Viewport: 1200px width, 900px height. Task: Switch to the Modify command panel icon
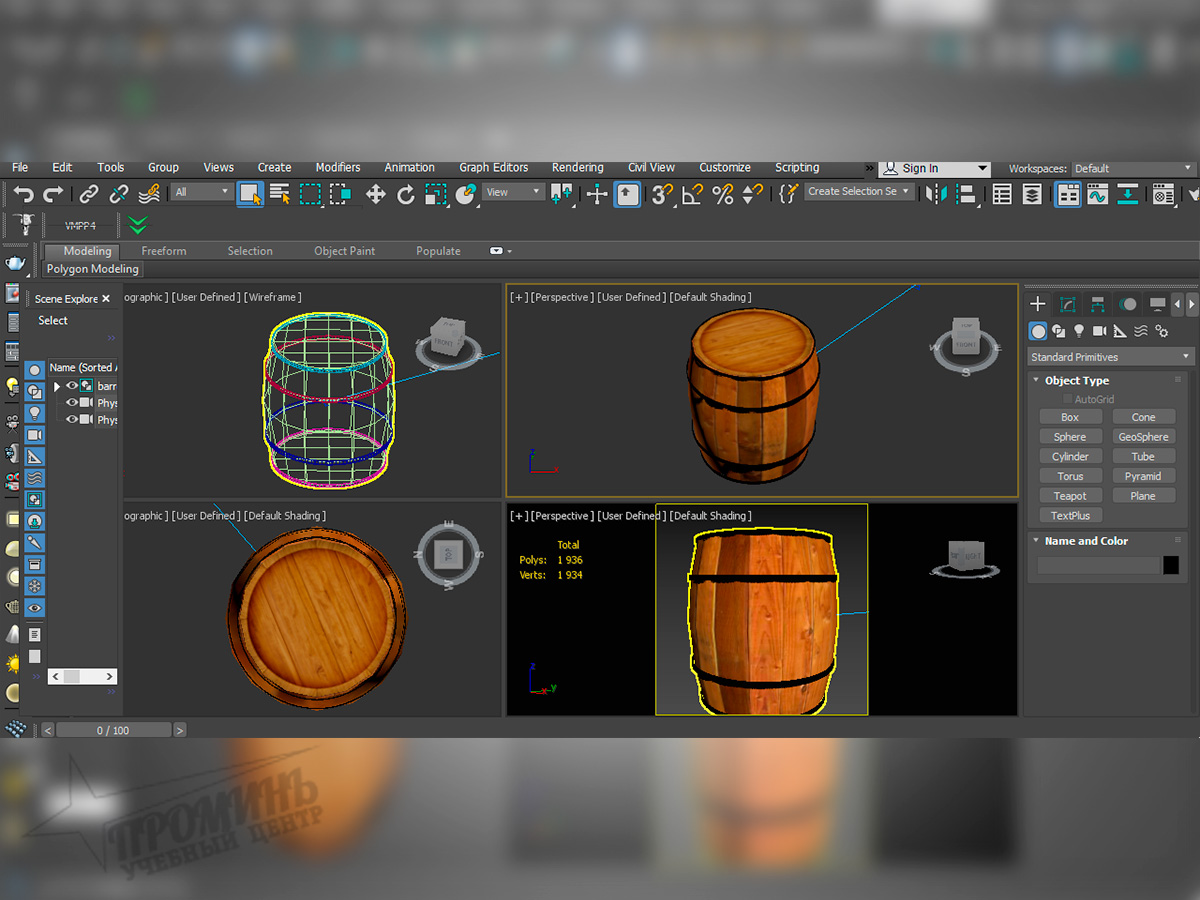(1067, 304)
